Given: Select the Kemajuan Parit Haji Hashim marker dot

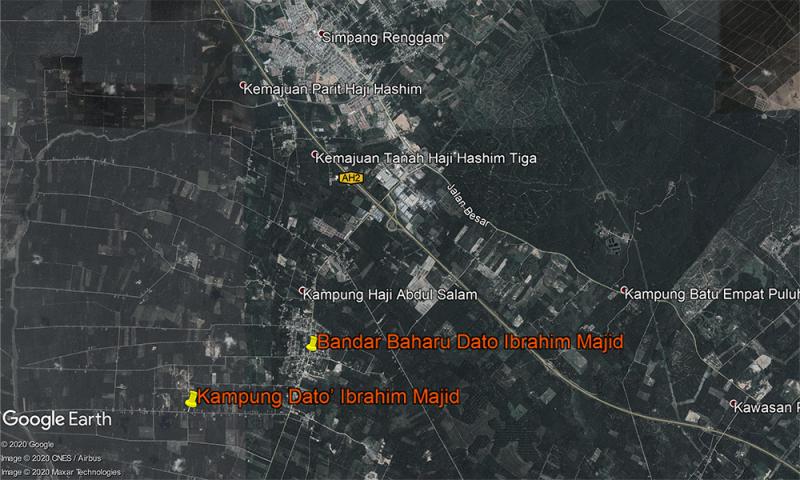Looking at the screenshot, I should click(x=243, y=88).
